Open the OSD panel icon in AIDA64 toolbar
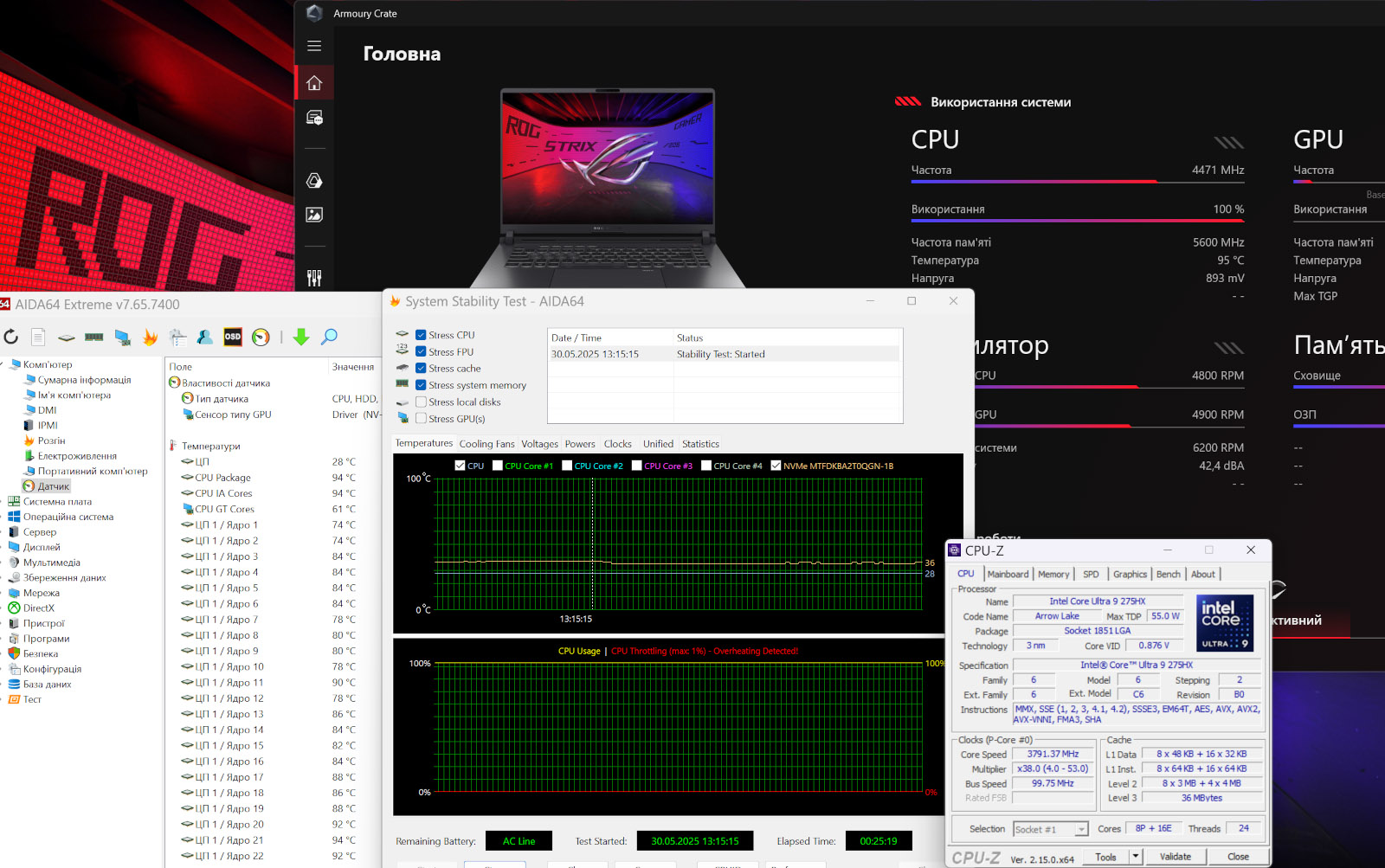The width and height of the screenshot is (1385, 868). 233,337
